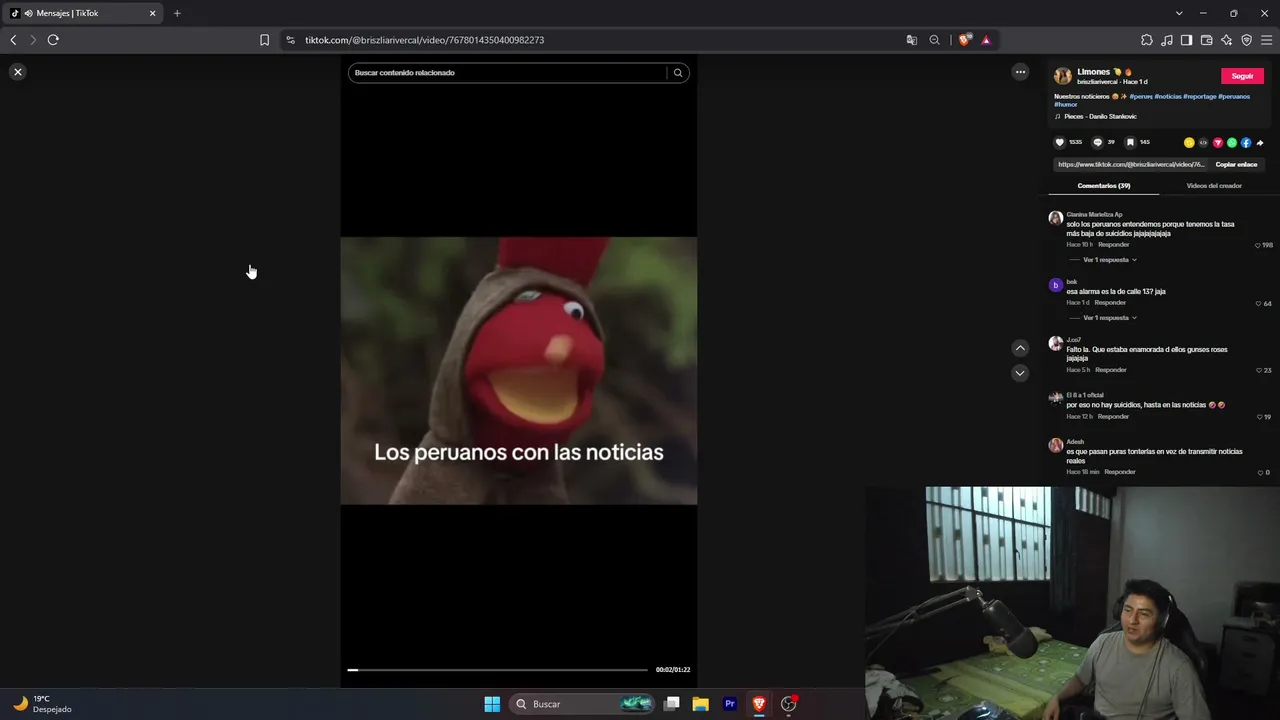This screenshot has height=720, width=1280.
Task: Reply to the 'Falto la' comment
Action: pos(1111,370)
